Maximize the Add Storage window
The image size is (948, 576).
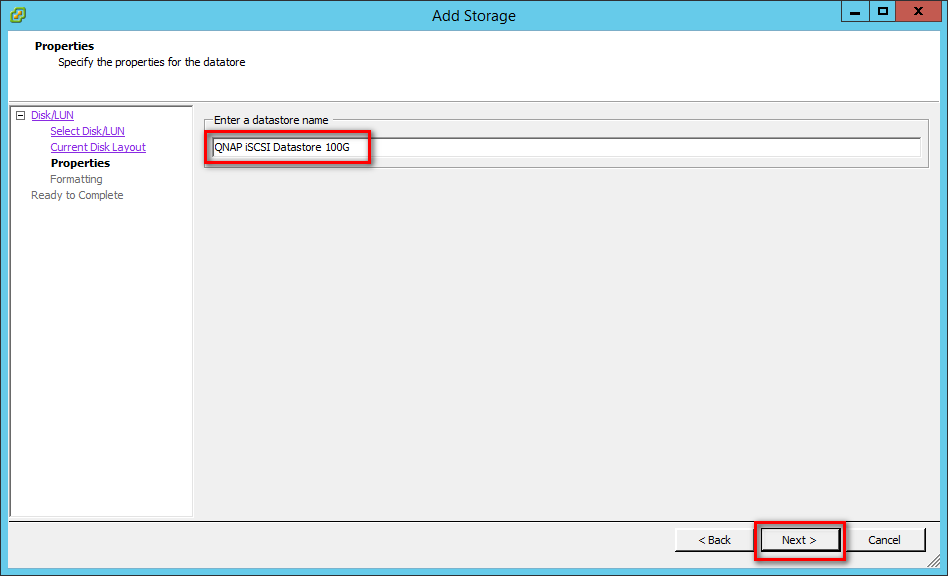pos(883,12)
